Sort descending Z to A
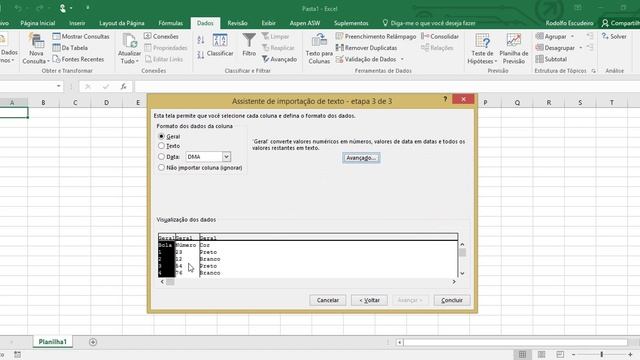The image size is (640, 360). [200, 55]
